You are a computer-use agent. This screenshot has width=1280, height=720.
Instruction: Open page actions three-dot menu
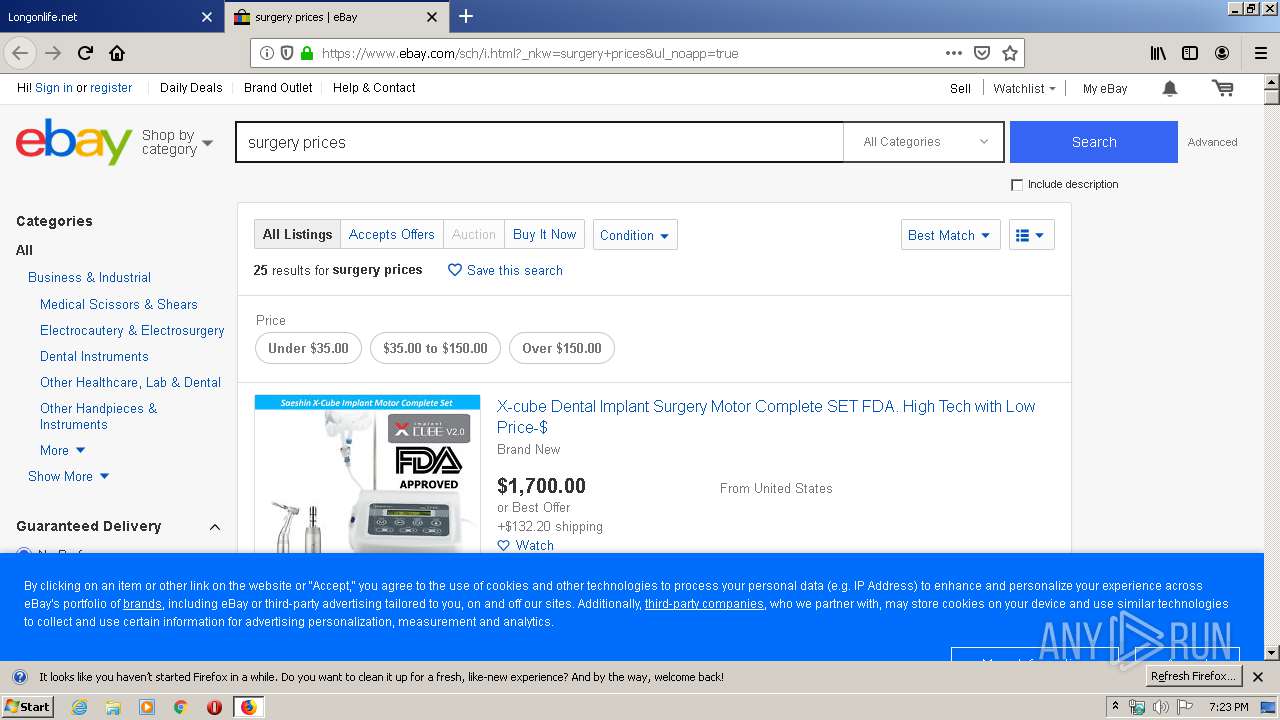[x=954, y=53]
